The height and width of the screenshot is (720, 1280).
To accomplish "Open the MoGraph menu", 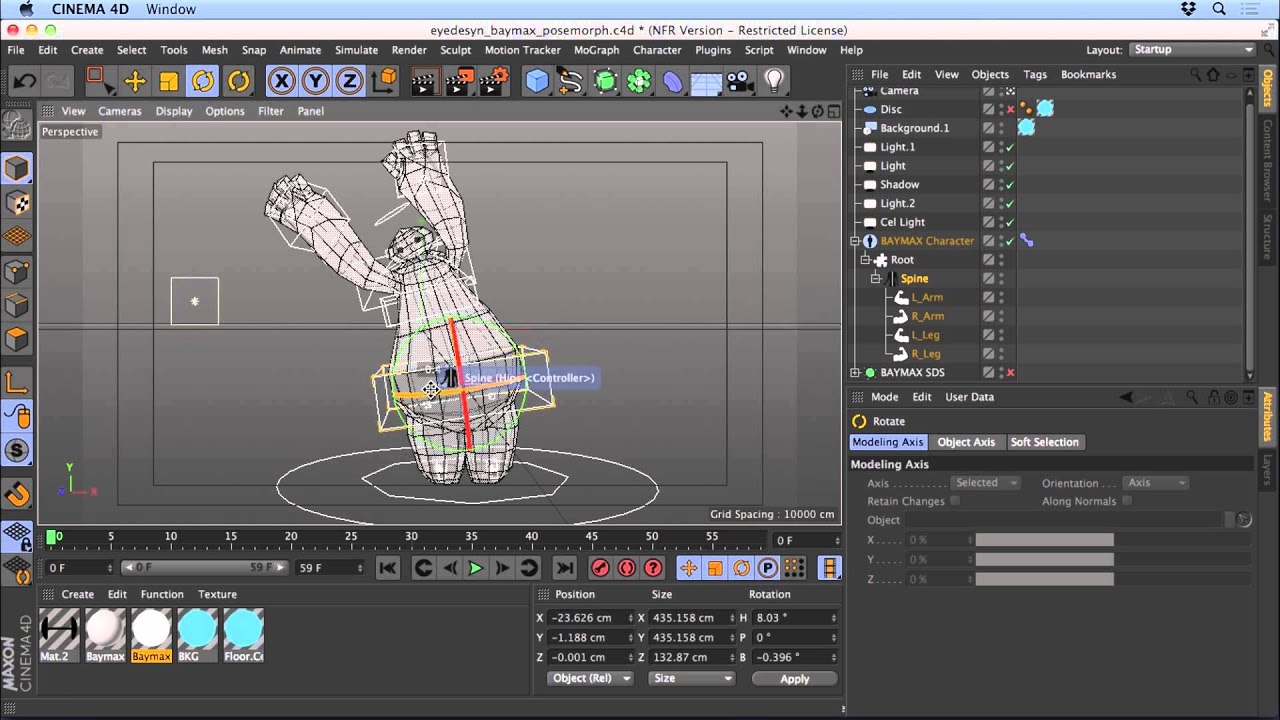I will pyautogui.click(x=596, y=50).
